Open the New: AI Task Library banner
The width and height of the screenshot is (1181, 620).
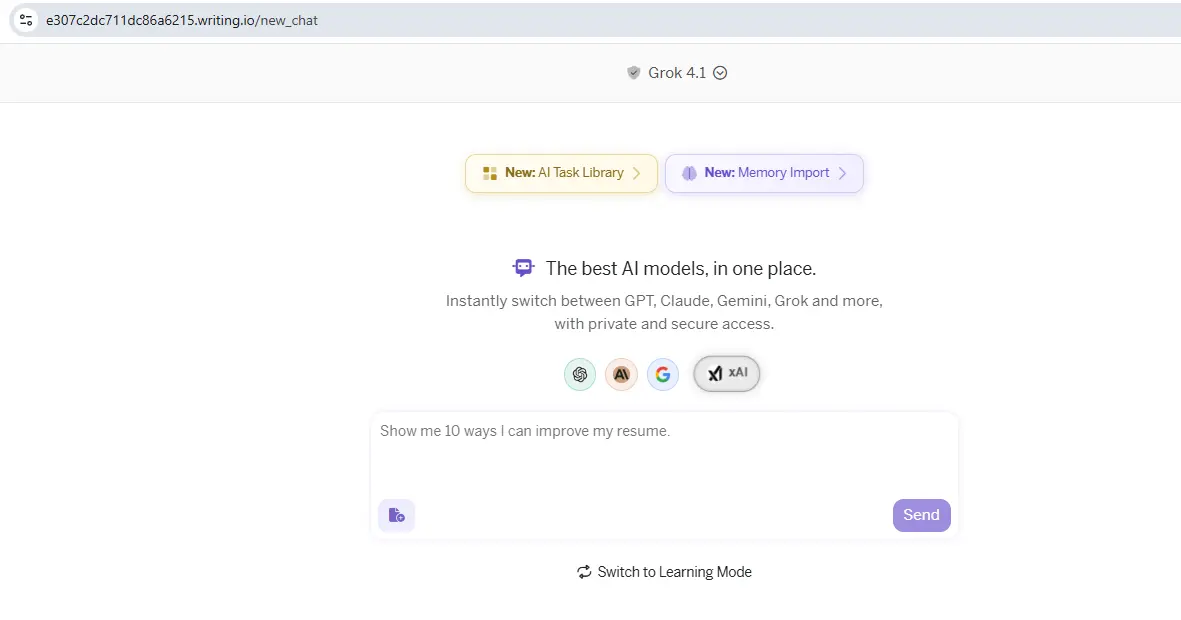click(561, 173)
